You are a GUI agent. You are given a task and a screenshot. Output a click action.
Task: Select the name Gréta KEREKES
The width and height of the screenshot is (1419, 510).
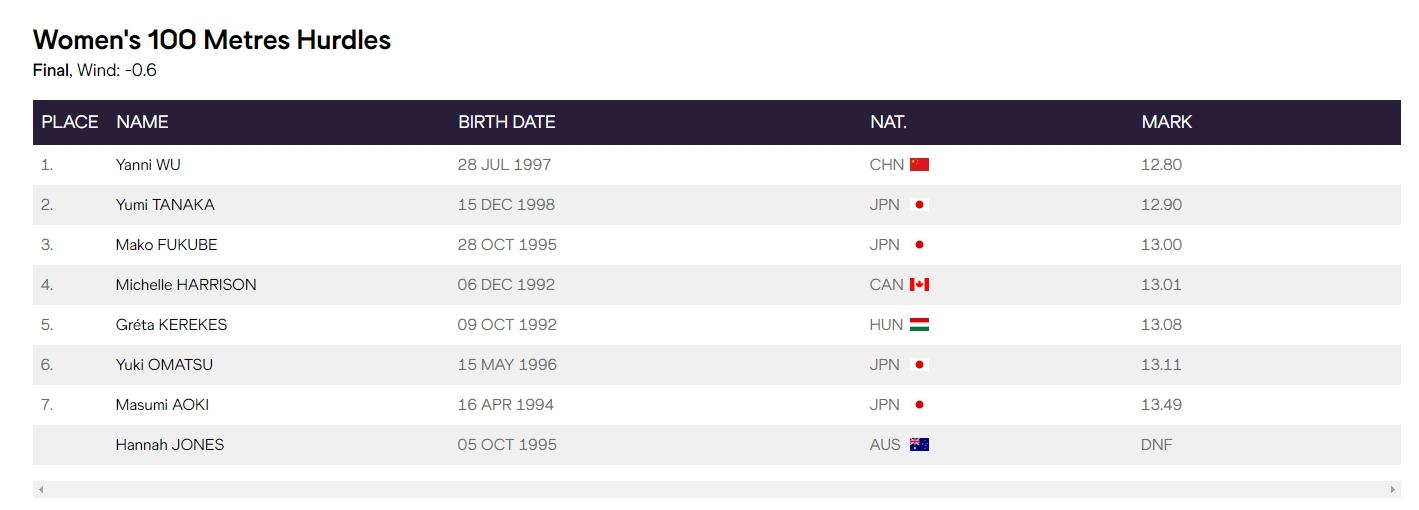171,325
